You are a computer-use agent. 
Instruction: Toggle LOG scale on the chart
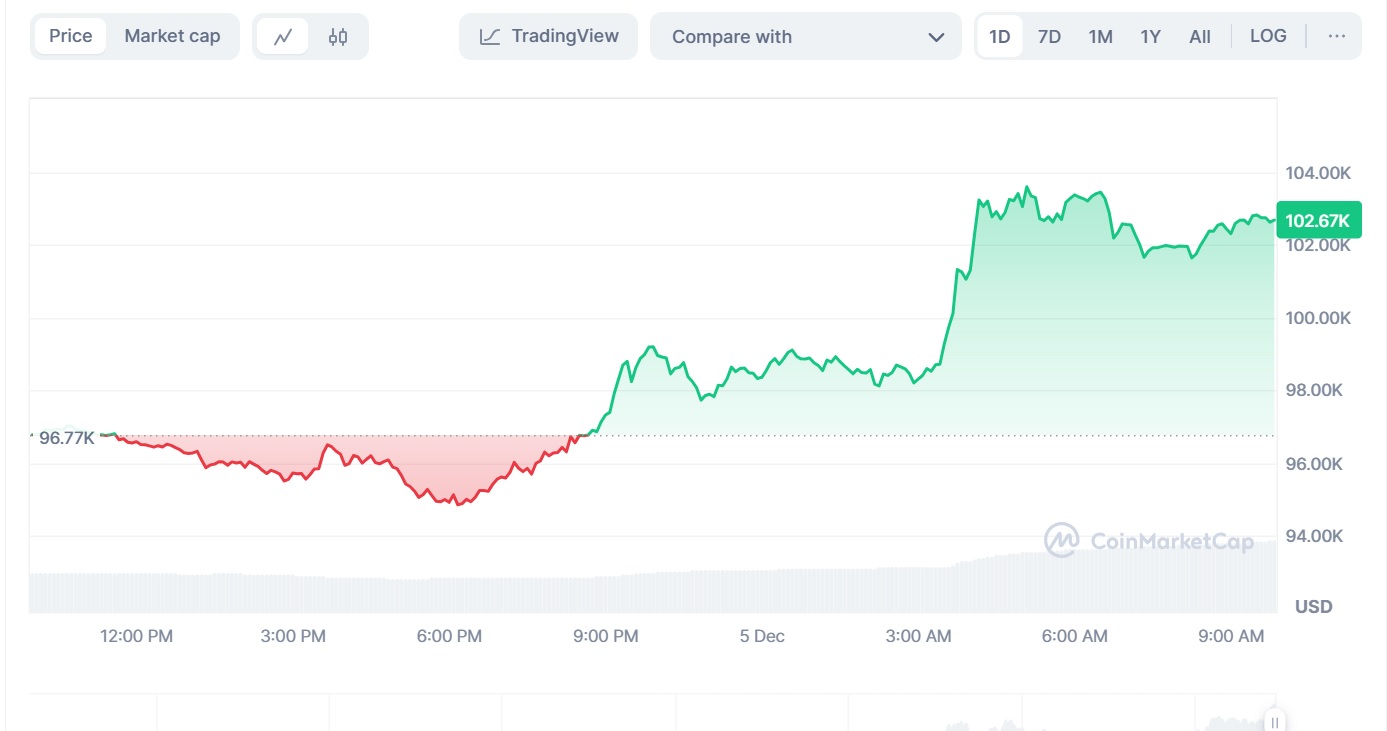point(1268,36)
